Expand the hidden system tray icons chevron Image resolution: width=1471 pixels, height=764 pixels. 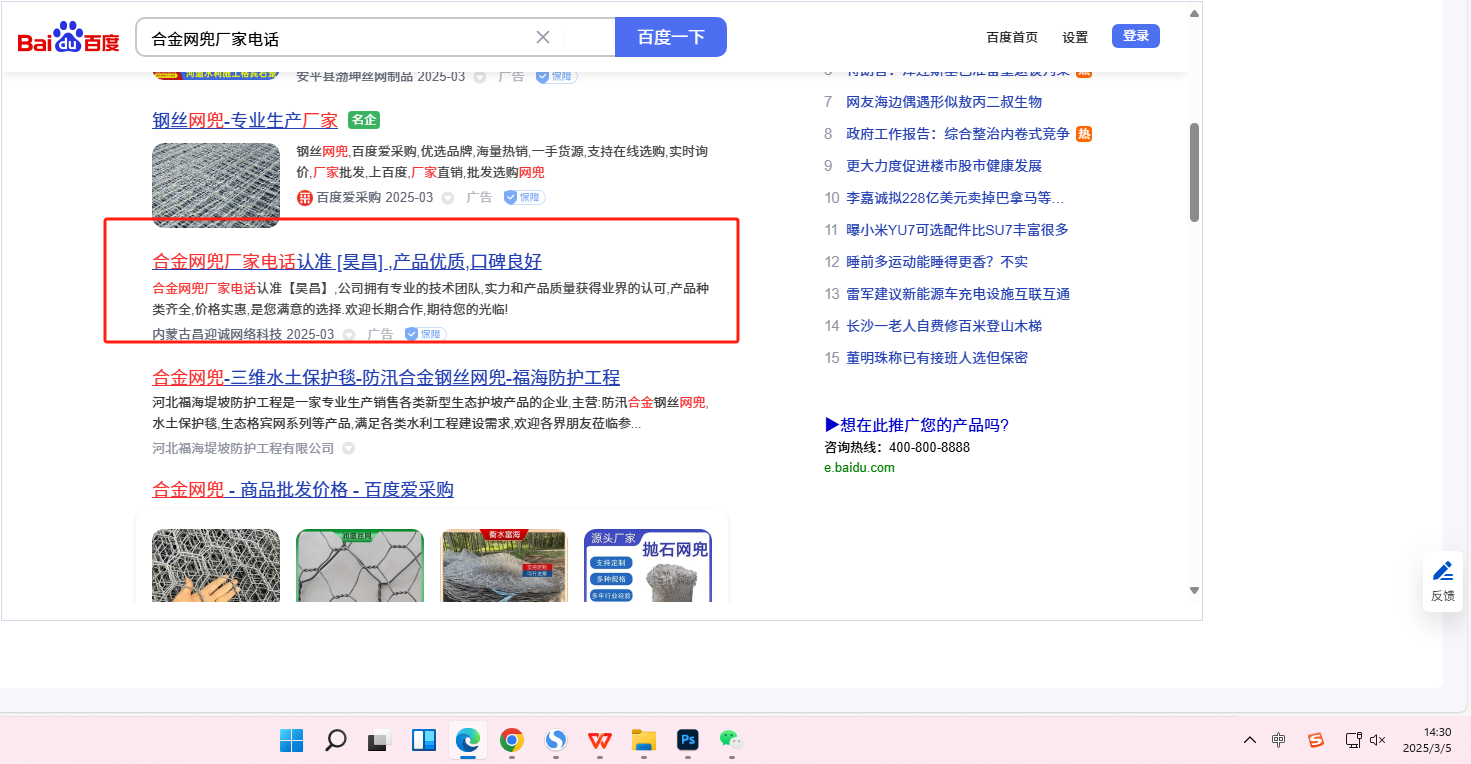pyautogui.click(x=1249, y=740)
